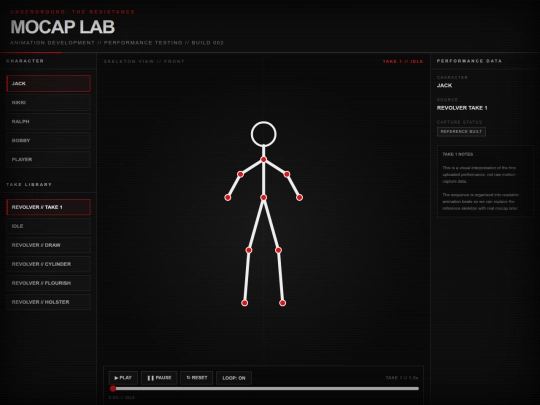
Task: Choose the REVOLVER // FLOURISH take
Action: point(49,283)
